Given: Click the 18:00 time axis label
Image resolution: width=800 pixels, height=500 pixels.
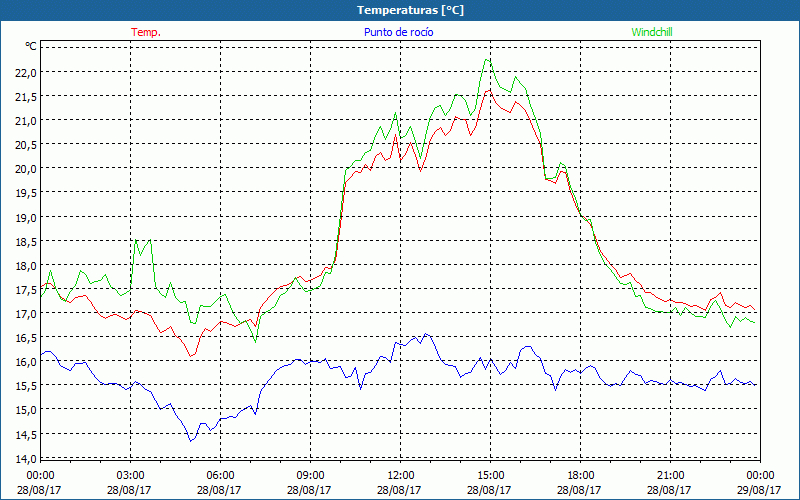Looking at the screenshot, I should [581, 476].
